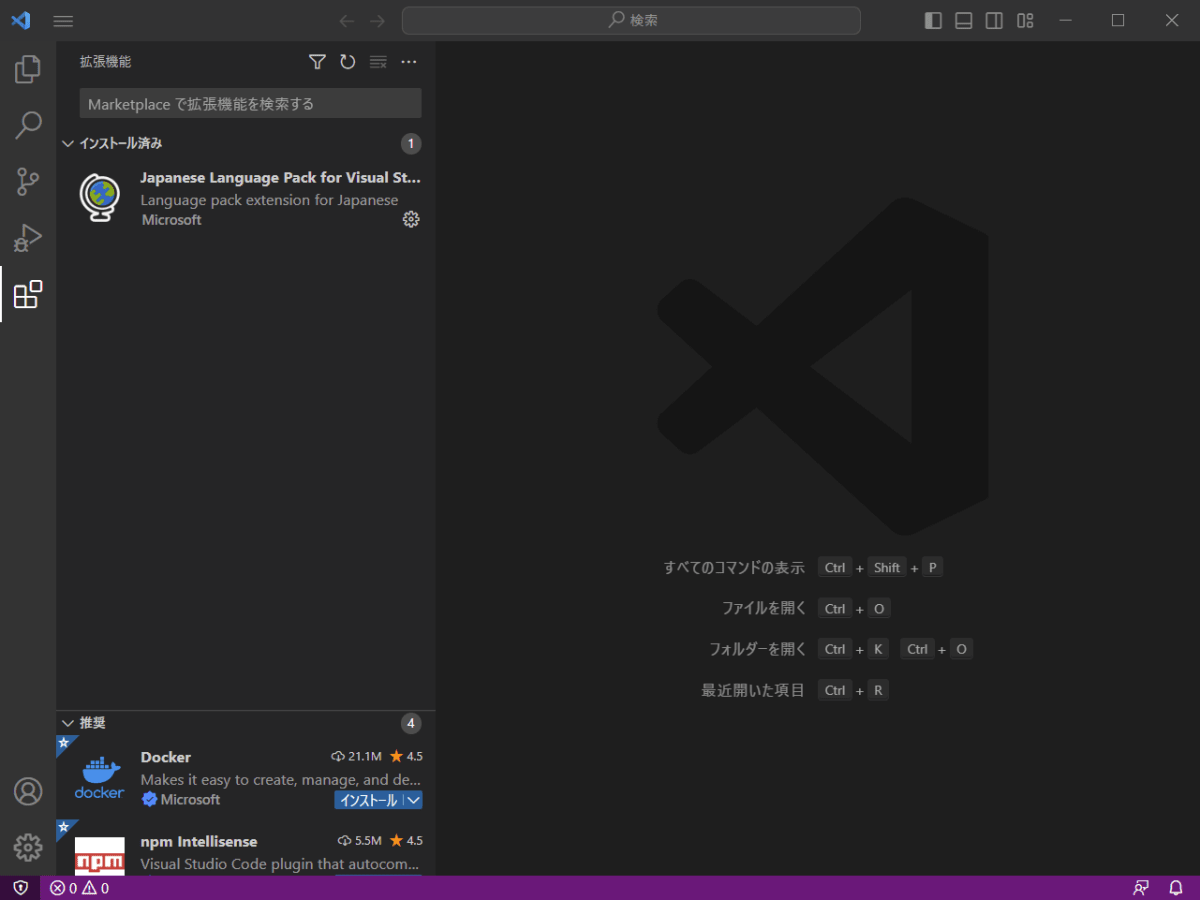
Task: Open the hamburger application menu
Action: 63,21
